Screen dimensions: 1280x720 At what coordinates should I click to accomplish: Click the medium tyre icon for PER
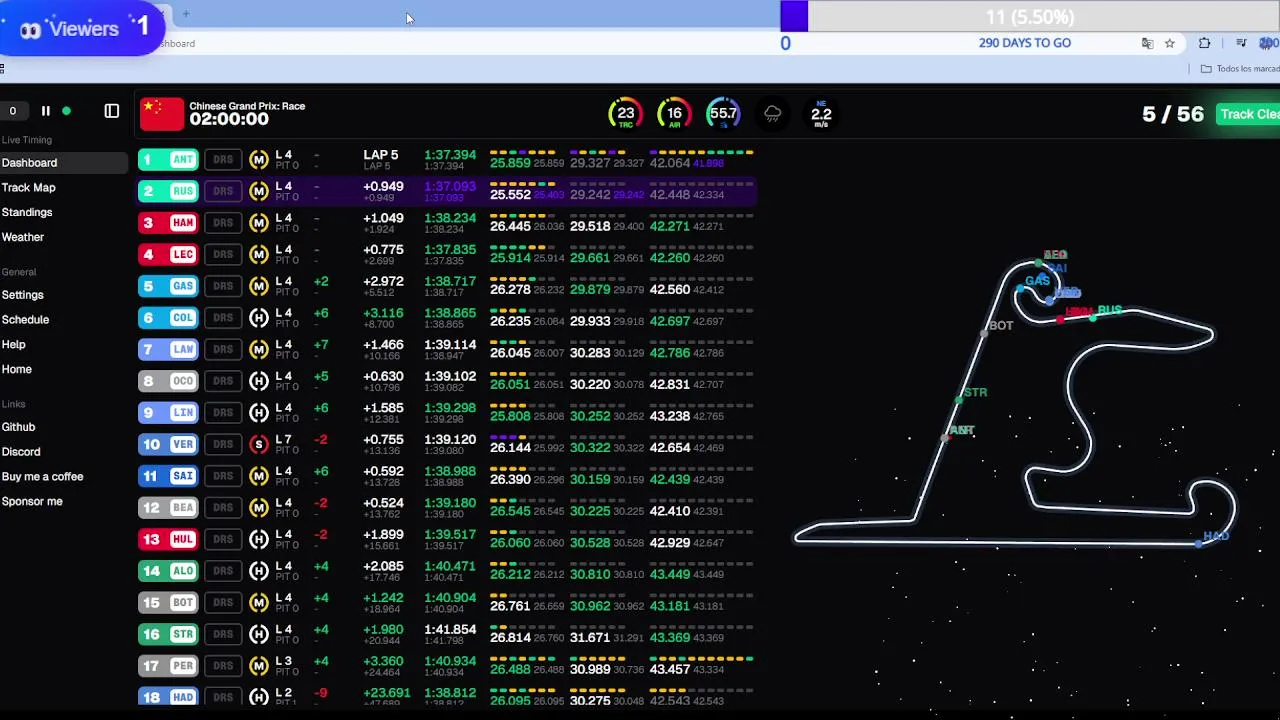(259, 666)
